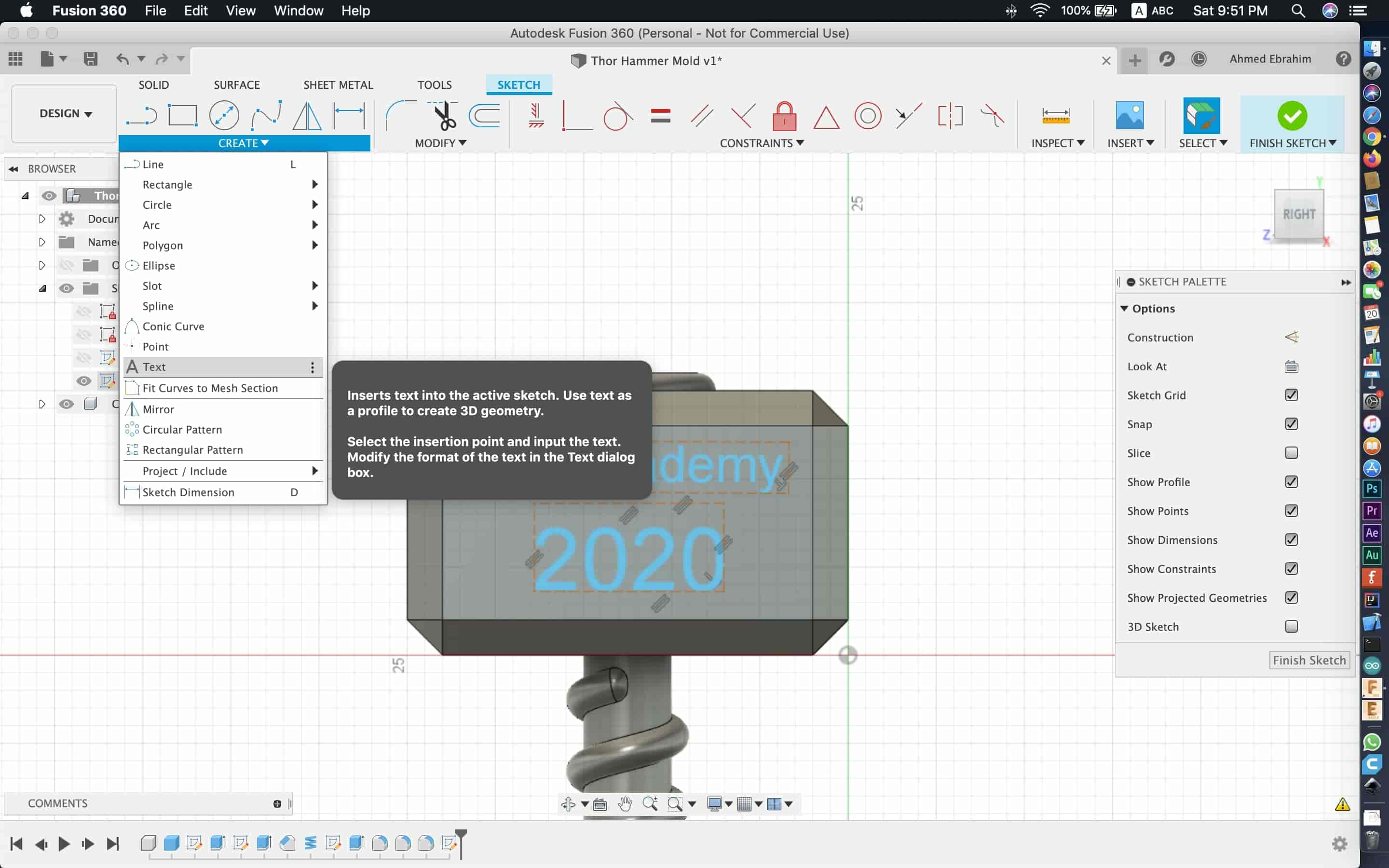Apply the Fix/Unfix lock constraint icon
This screenshot has height=868, width=1389.
click(x=785, y=116)
